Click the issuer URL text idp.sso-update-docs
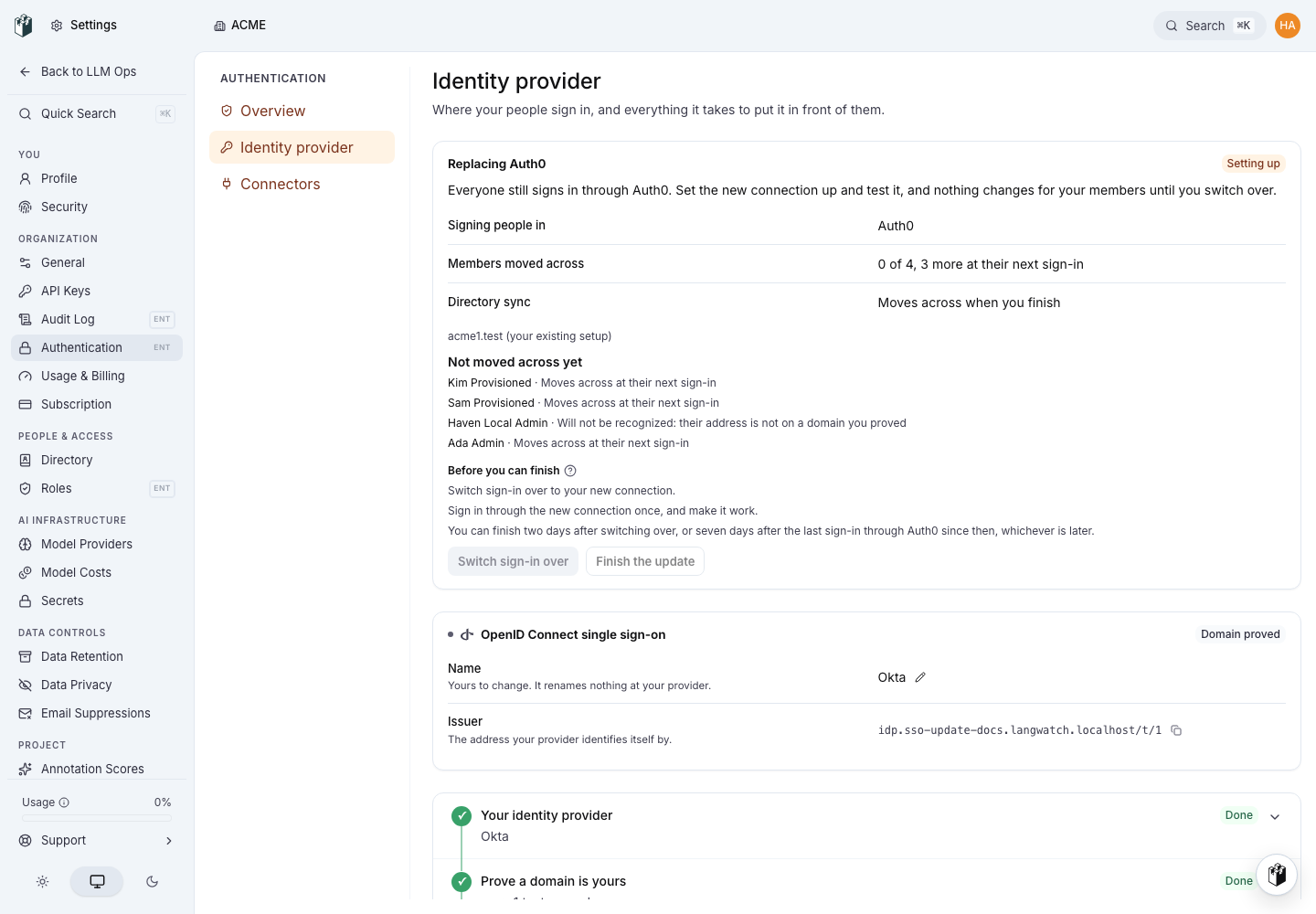This screenshot has height=914, width=1316. coord(1019,730)
